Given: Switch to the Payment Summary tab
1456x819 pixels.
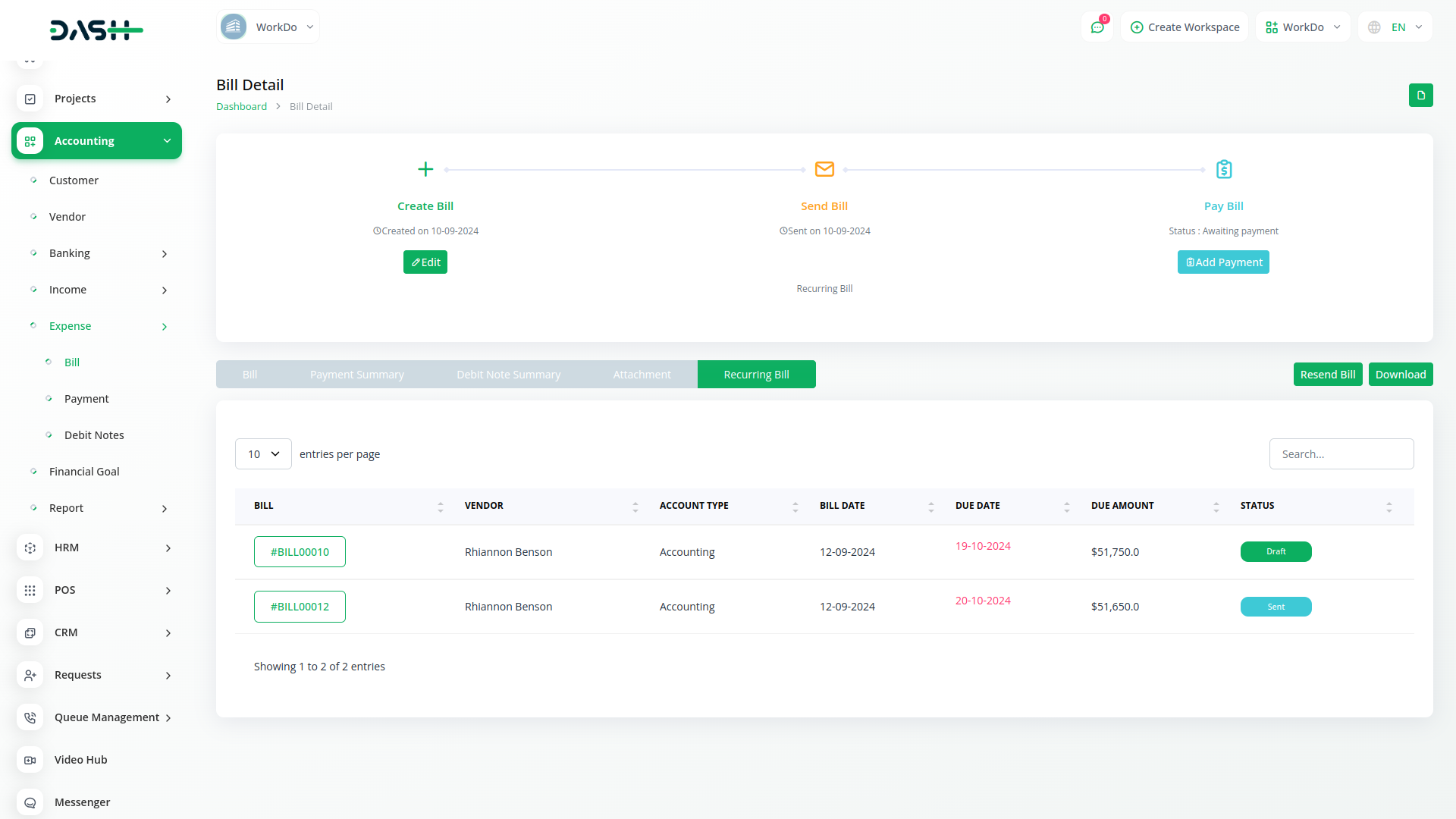Looking at the screenshot, I should coord(356,375).
